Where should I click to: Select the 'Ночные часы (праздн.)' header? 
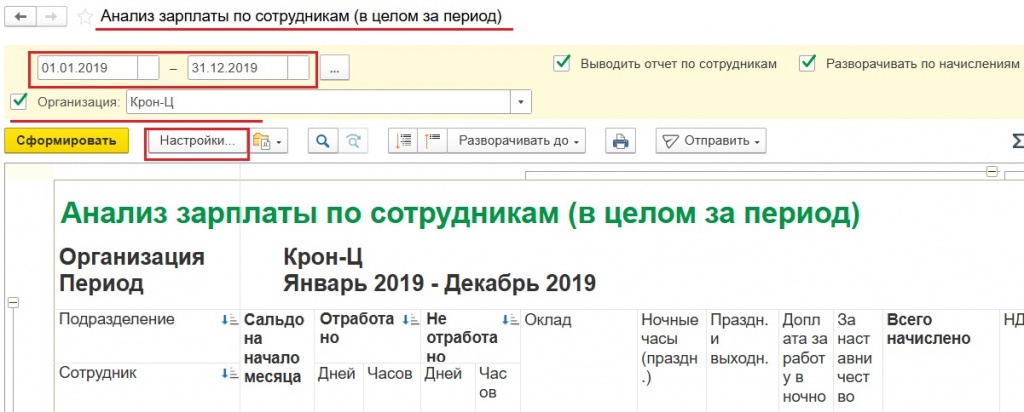coord(671,361)
